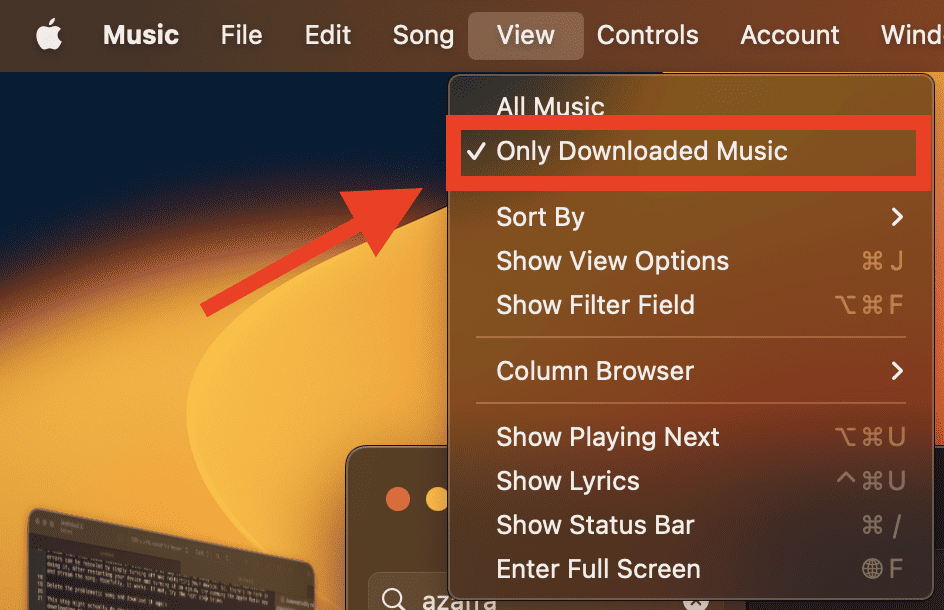This screenshot has height=610, width=944.
Task: Choose Show View Options
Action: 612,261
